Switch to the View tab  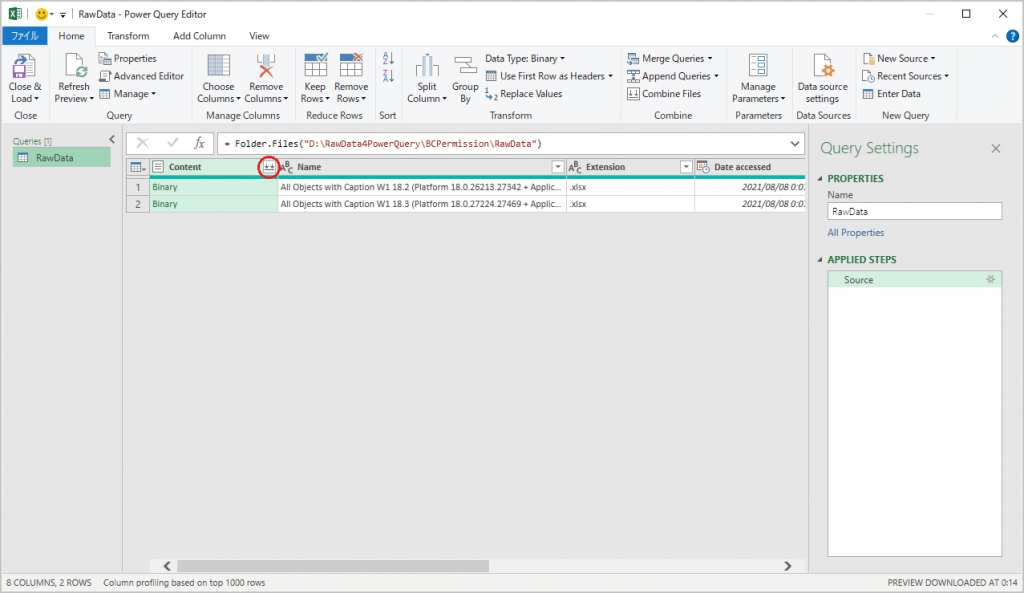(259, 36)
